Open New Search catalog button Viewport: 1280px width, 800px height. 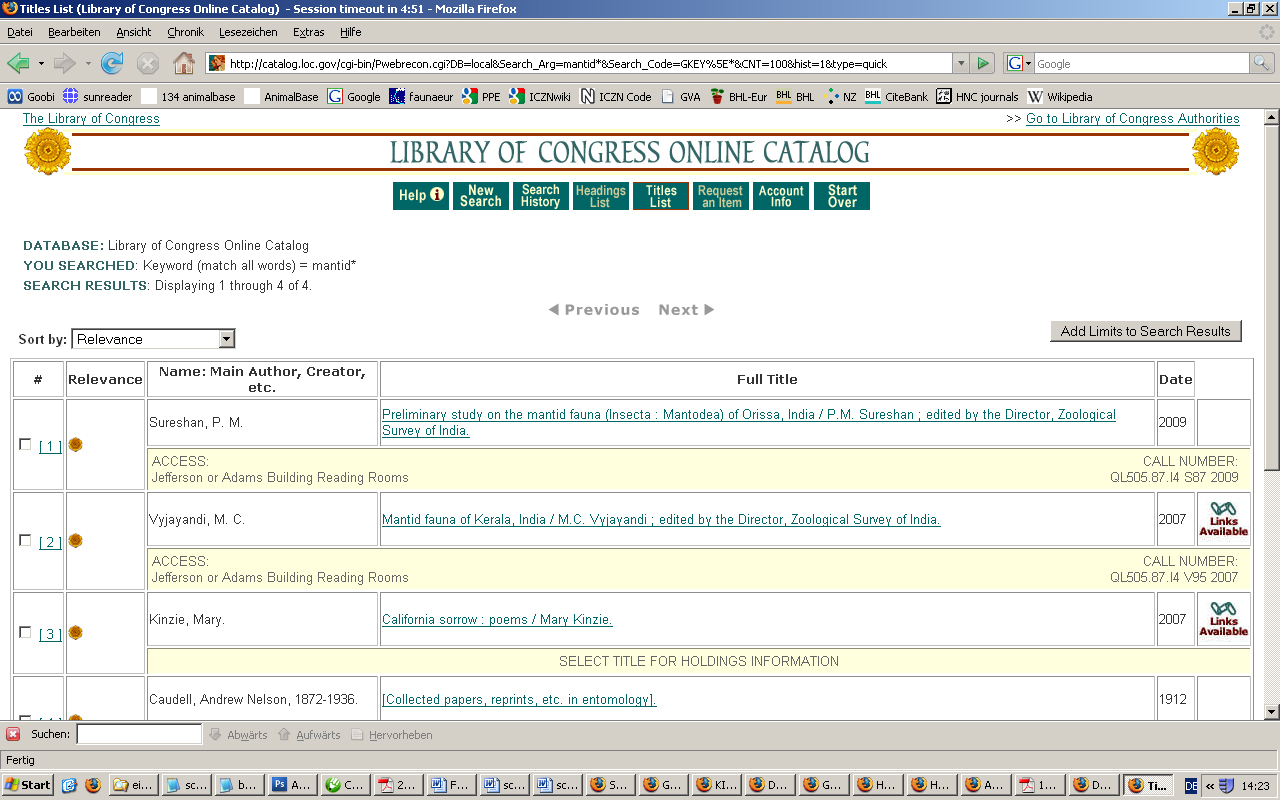[x=480, y=196]
